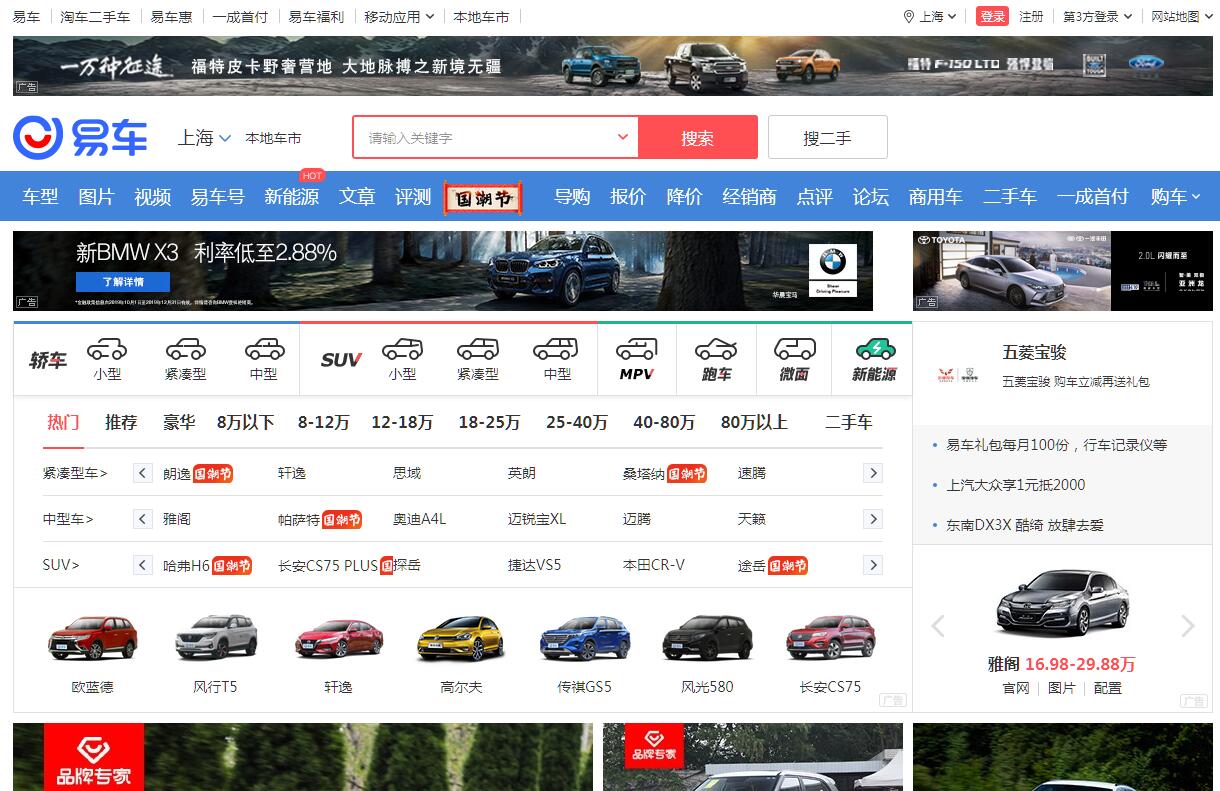Click the Yiche logo icon

[38, 137]
